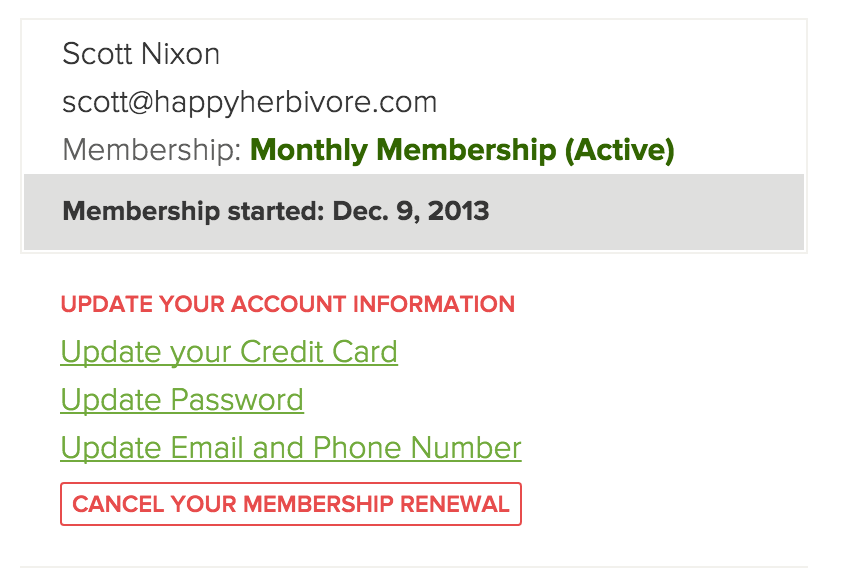The height and width of the screenshot is (574, 866).
Task: Click Phone Number in the update link
Action: coord(418,448)
